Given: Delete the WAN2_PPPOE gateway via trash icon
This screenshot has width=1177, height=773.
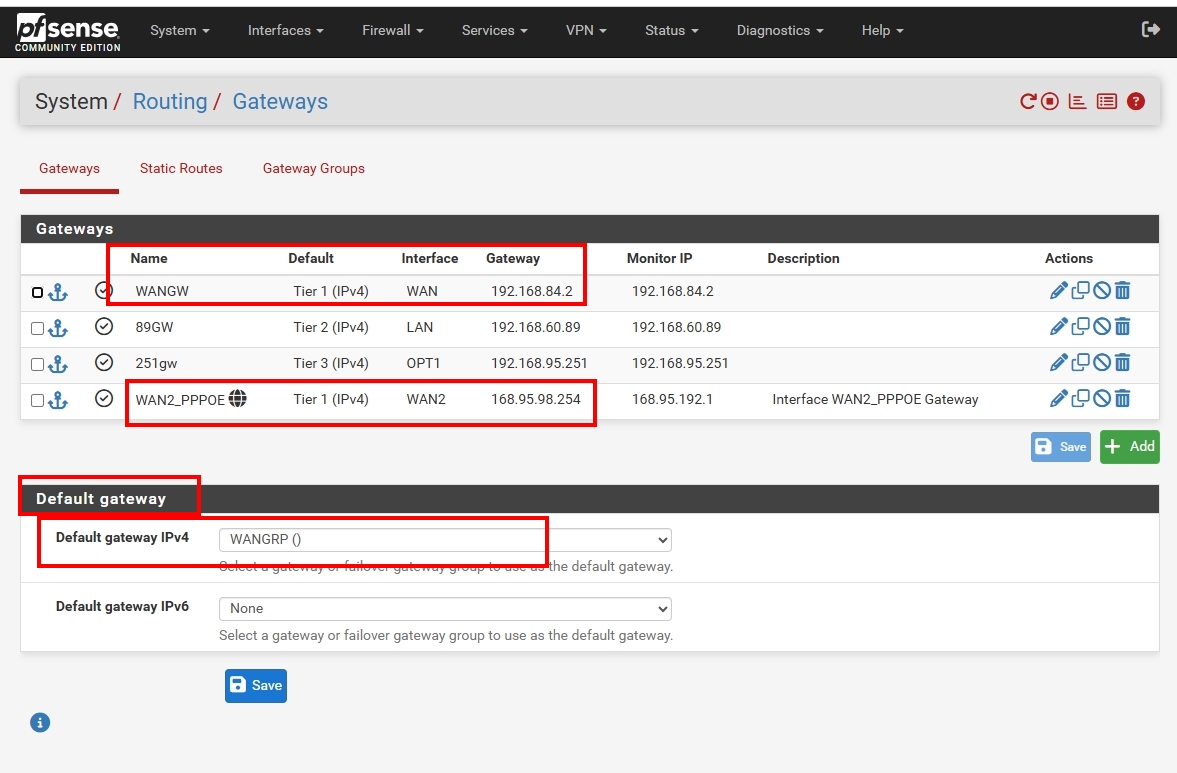Looking at the screenshot, I should (x=1122, y=399).
